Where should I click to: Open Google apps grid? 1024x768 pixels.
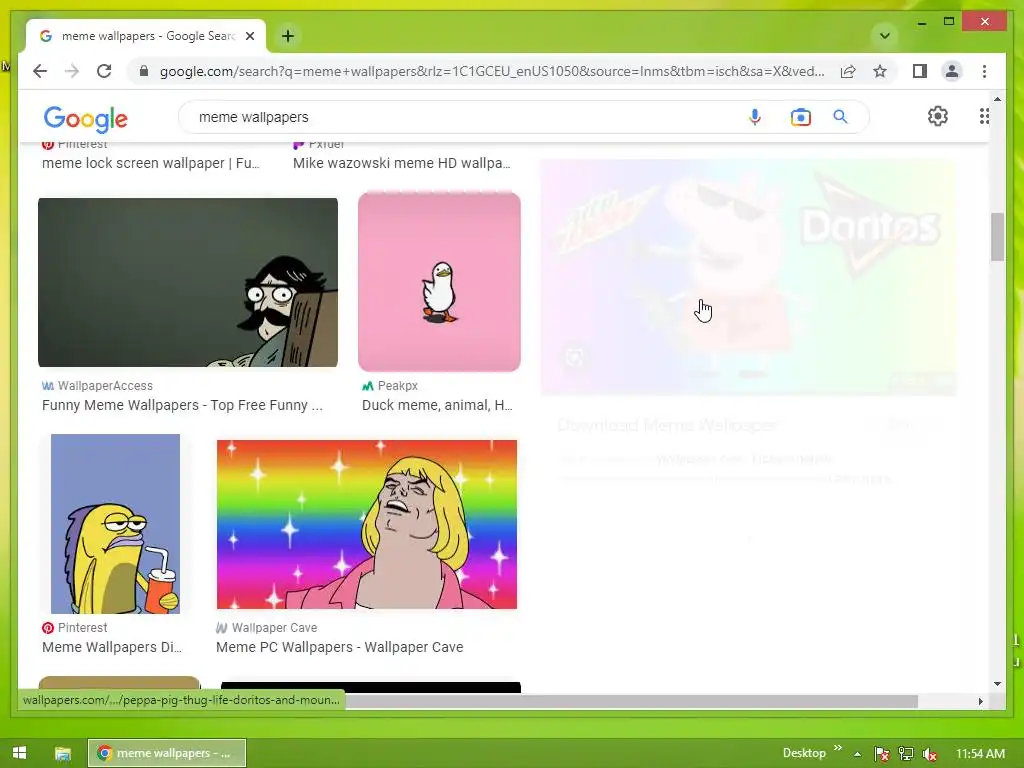coord(984,116)
